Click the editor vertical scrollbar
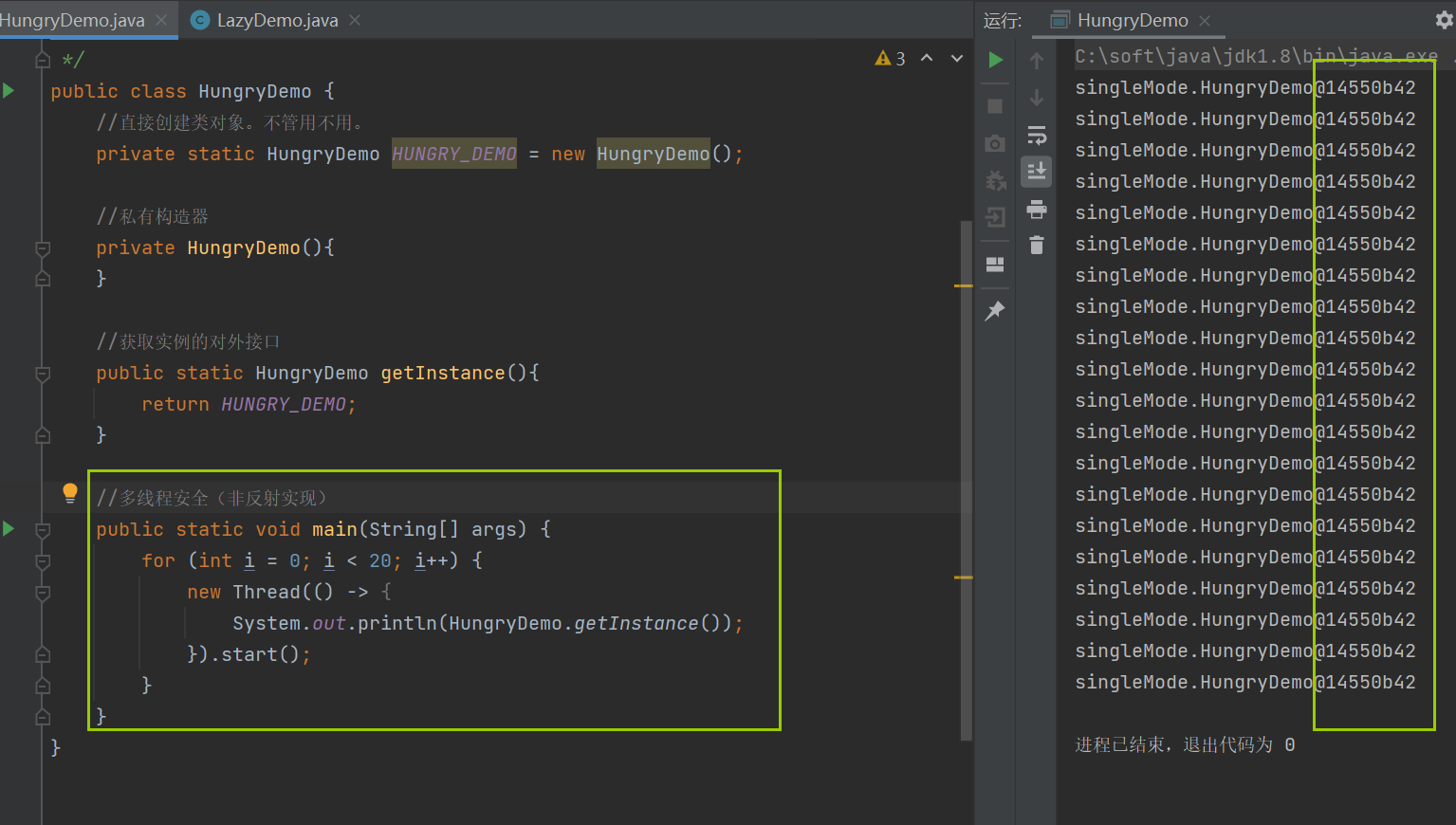Image resolution: width=1456 pixels, height=825 pixels. (966, 479)
